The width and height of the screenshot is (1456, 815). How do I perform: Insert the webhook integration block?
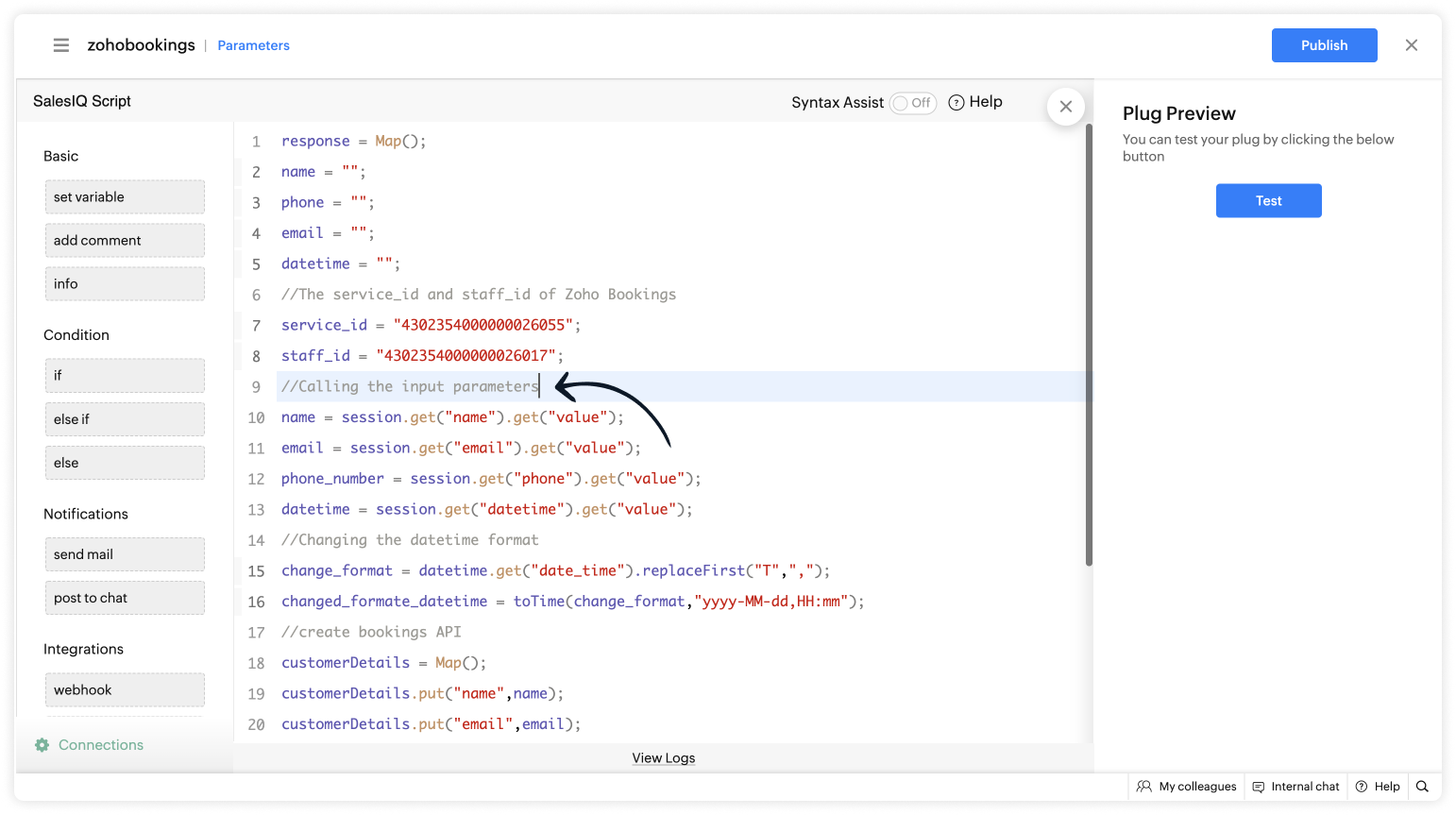[x=125, y=690]
